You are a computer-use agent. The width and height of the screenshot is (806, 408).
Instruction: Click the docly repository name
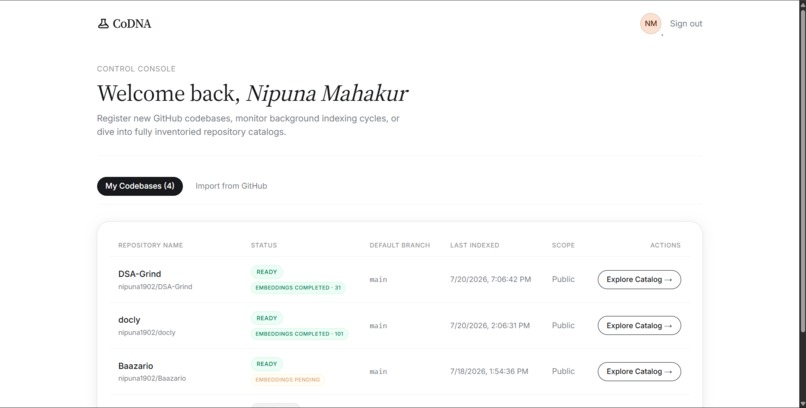tap(129, 320)
